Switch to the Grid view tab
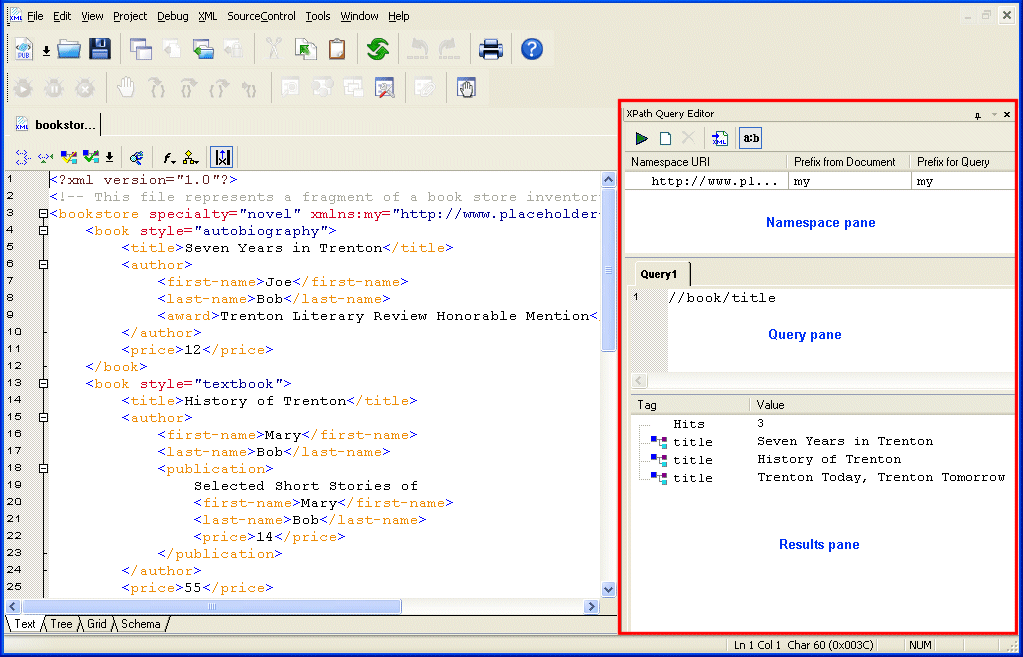 97,624
